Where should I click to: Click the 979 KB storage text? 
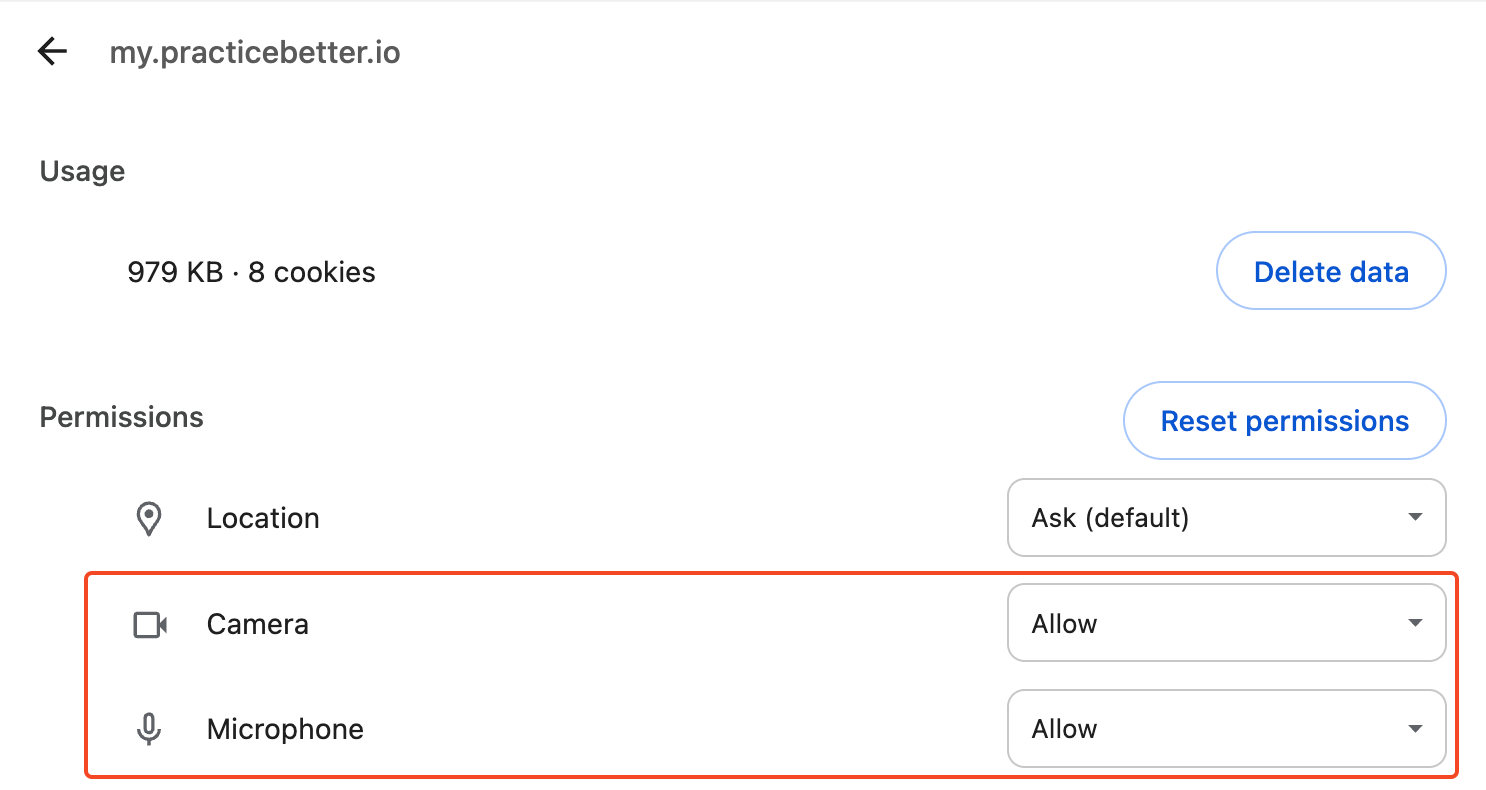click(175, 272)
